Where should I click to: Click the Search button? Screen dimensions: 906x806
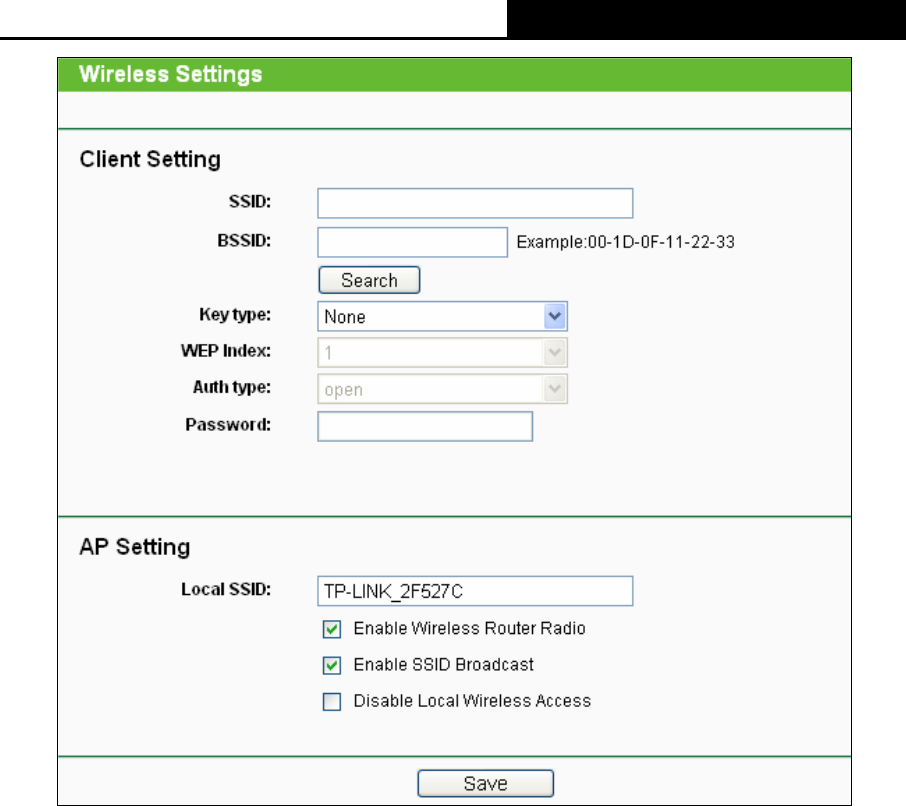pos(369,280)
